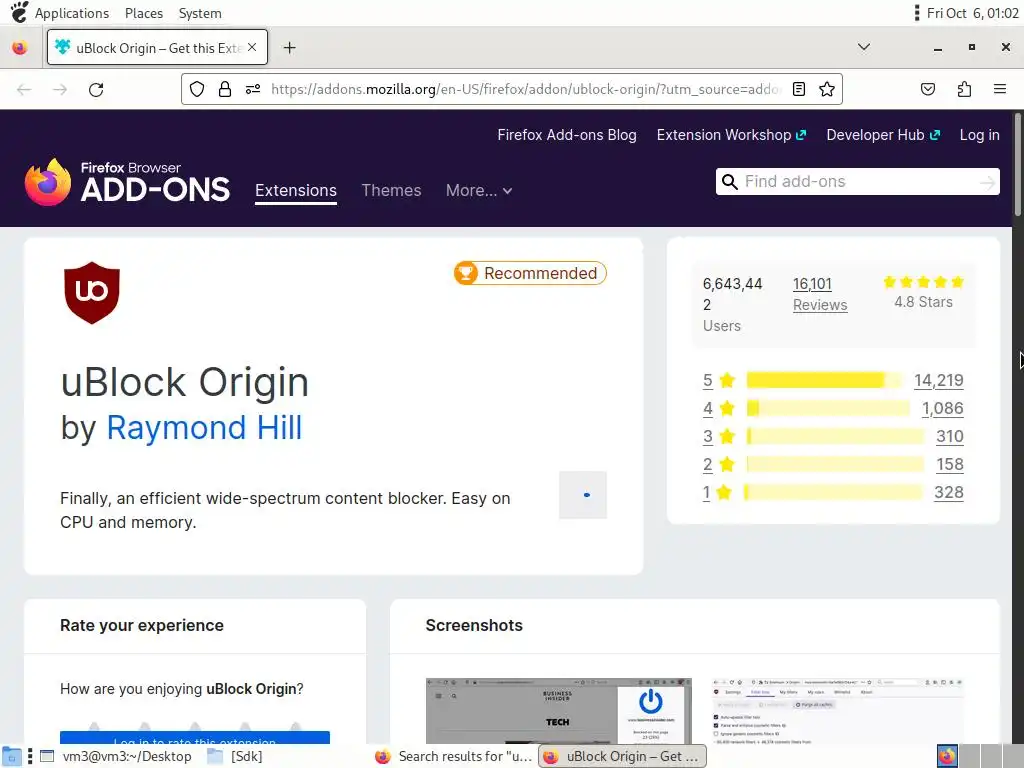The height and width of the screenshot is (768, 1024).
Task: Open Extension Workshop link
Action: (731, 135)
